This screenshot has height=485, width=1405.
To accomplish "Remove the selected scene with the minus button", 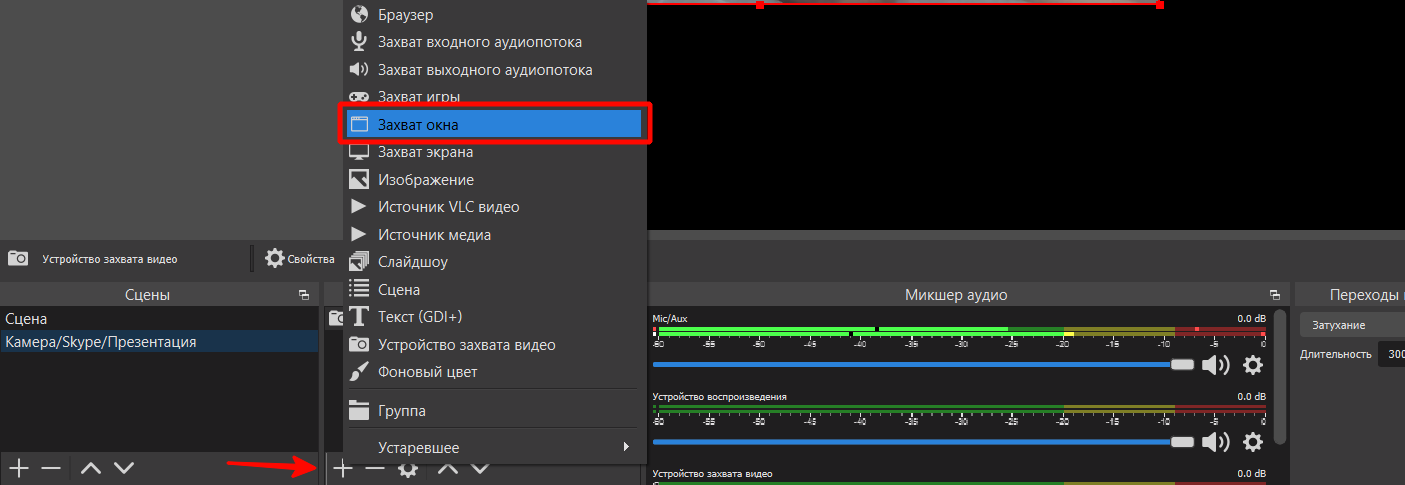I will 51,468.
